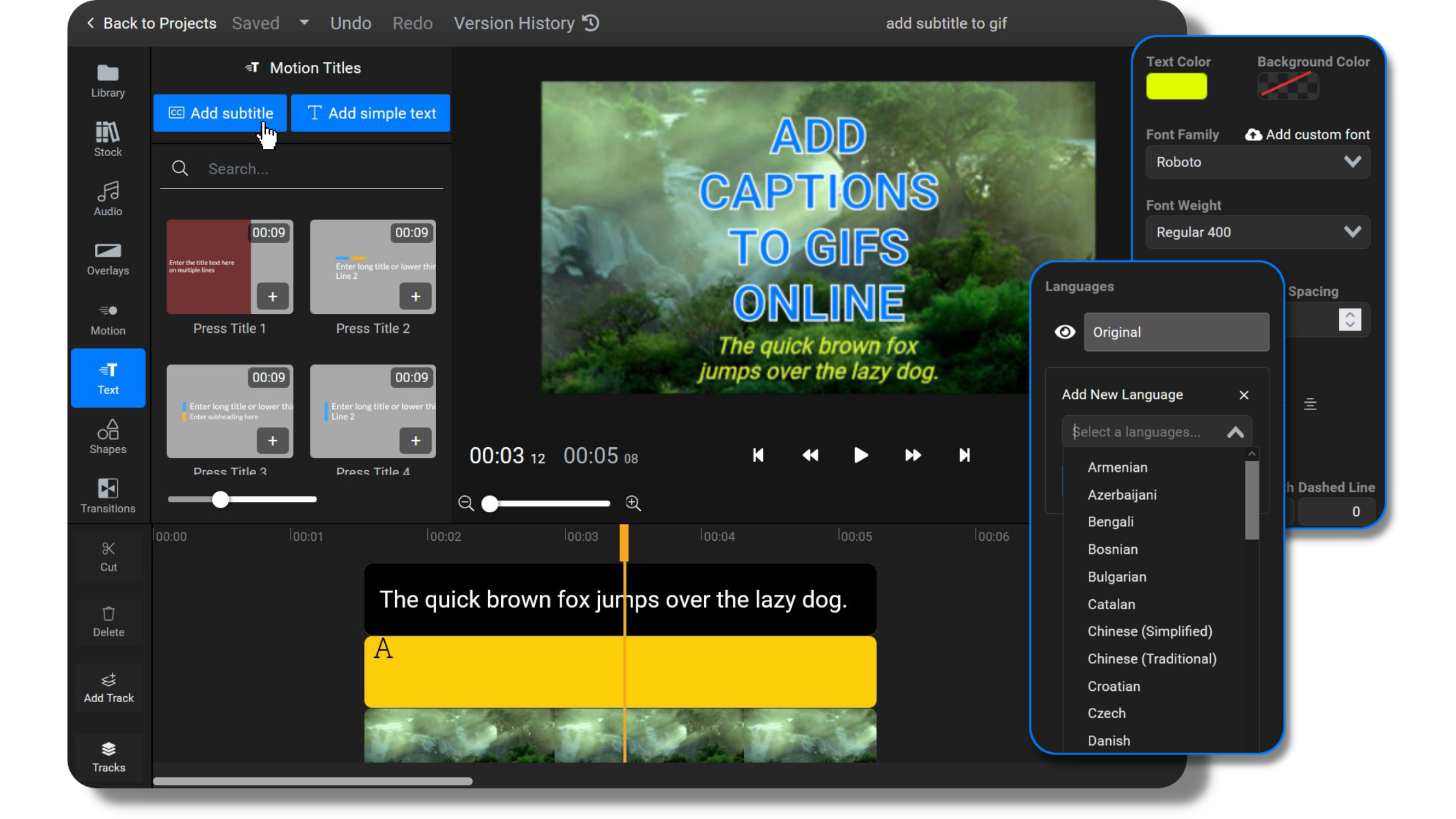Click the Add Track icon
1456x819 pixels.
[x=109, y=688]
